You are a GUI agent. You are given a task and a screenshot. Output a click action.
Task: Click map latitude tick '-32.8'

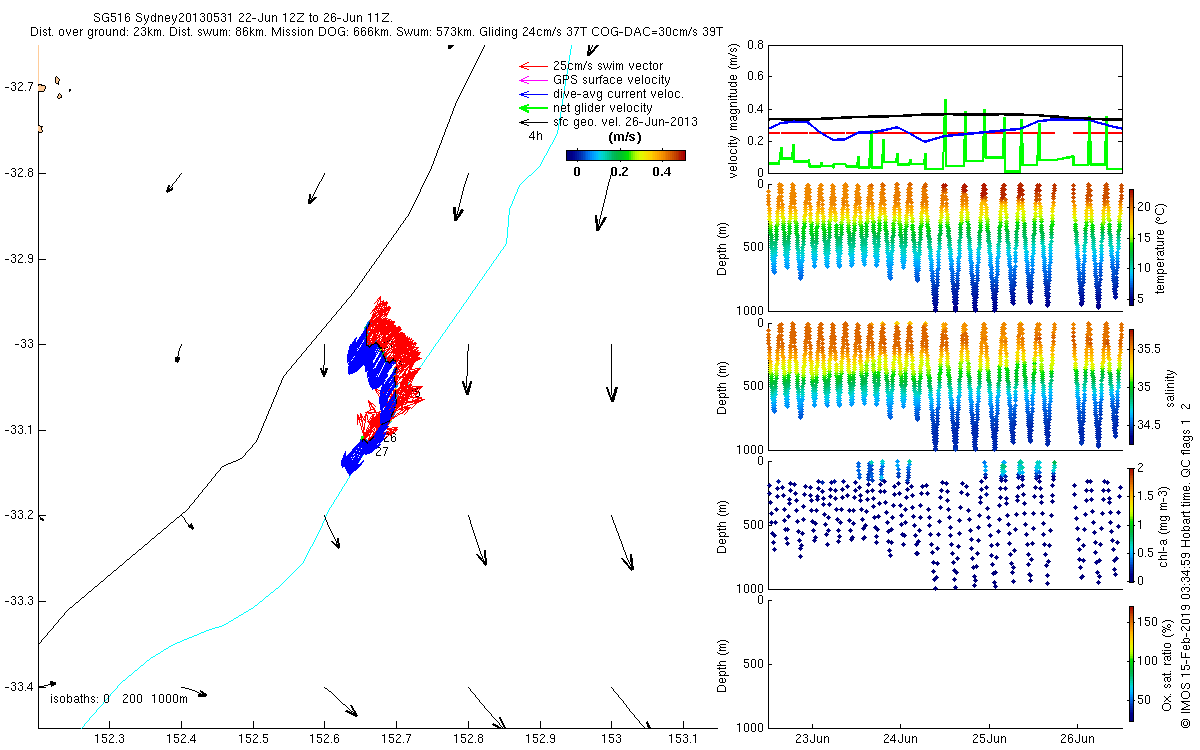(x=18, y=173)
